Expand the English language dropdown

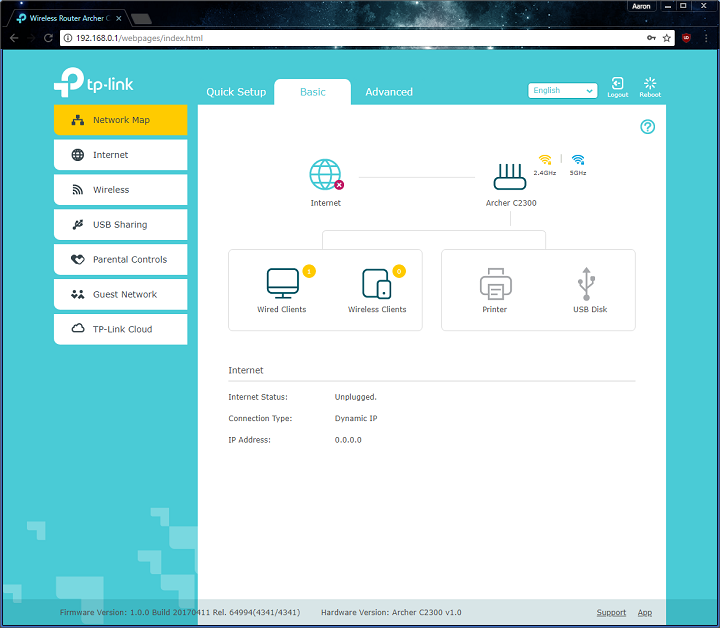(562, 91)
